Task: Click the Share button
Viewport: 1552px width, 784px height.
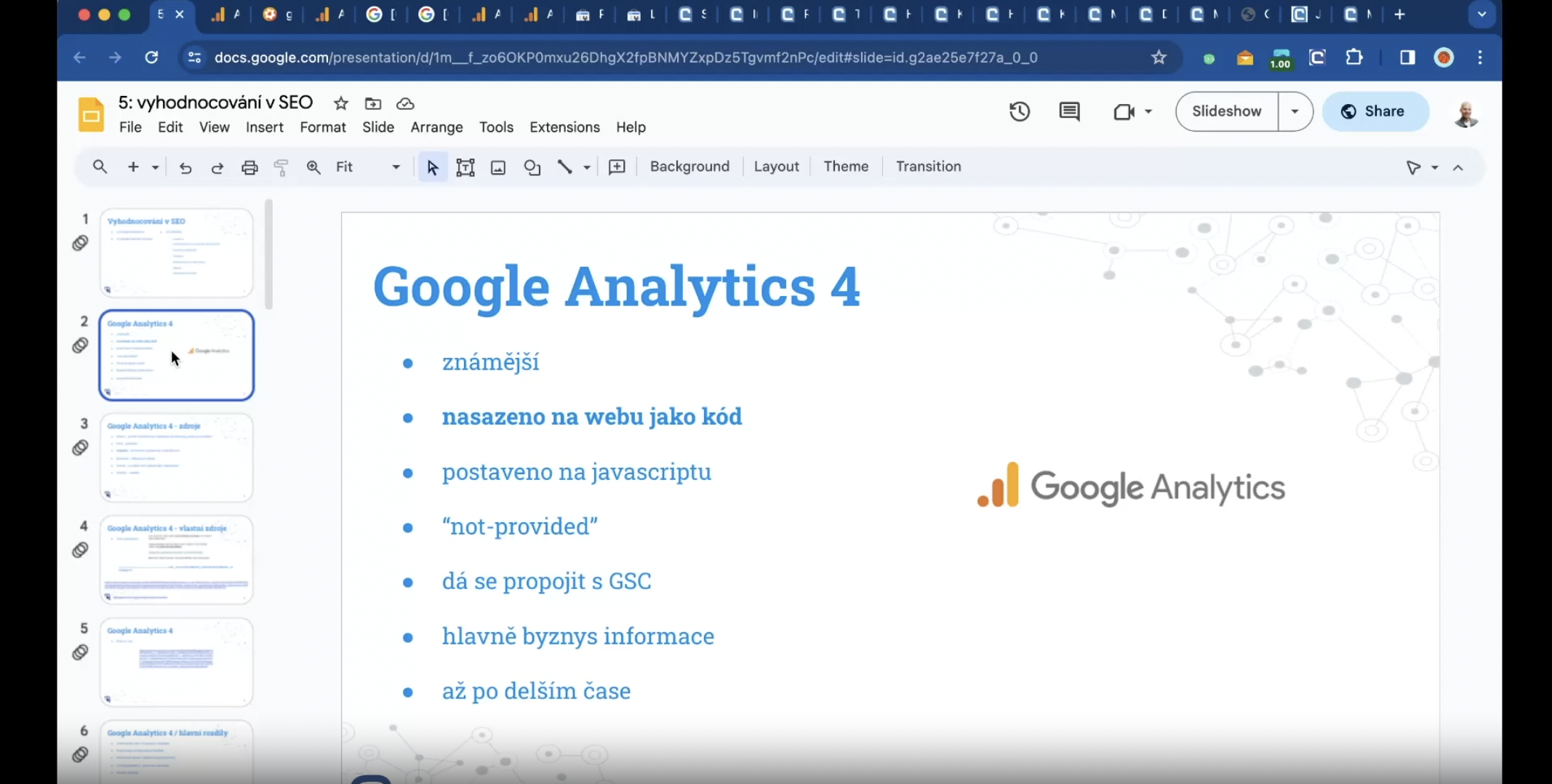Action: pos(1375,111)
